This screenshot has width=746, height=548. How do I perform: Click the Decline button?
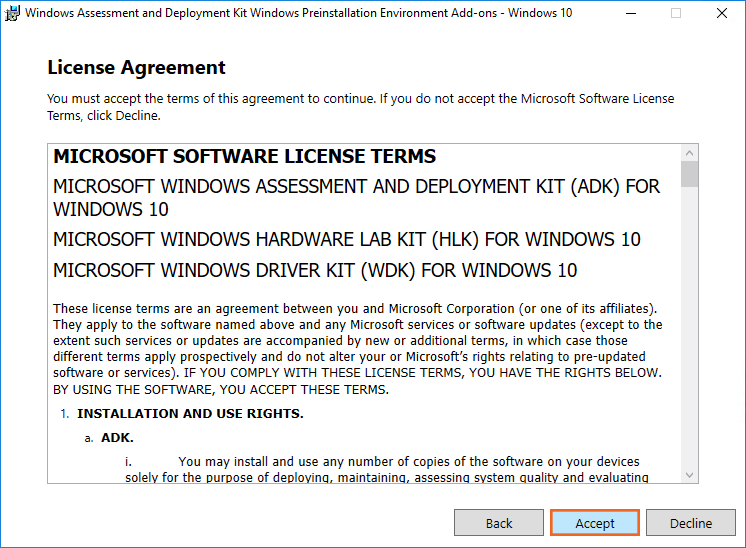coord(691,523)
